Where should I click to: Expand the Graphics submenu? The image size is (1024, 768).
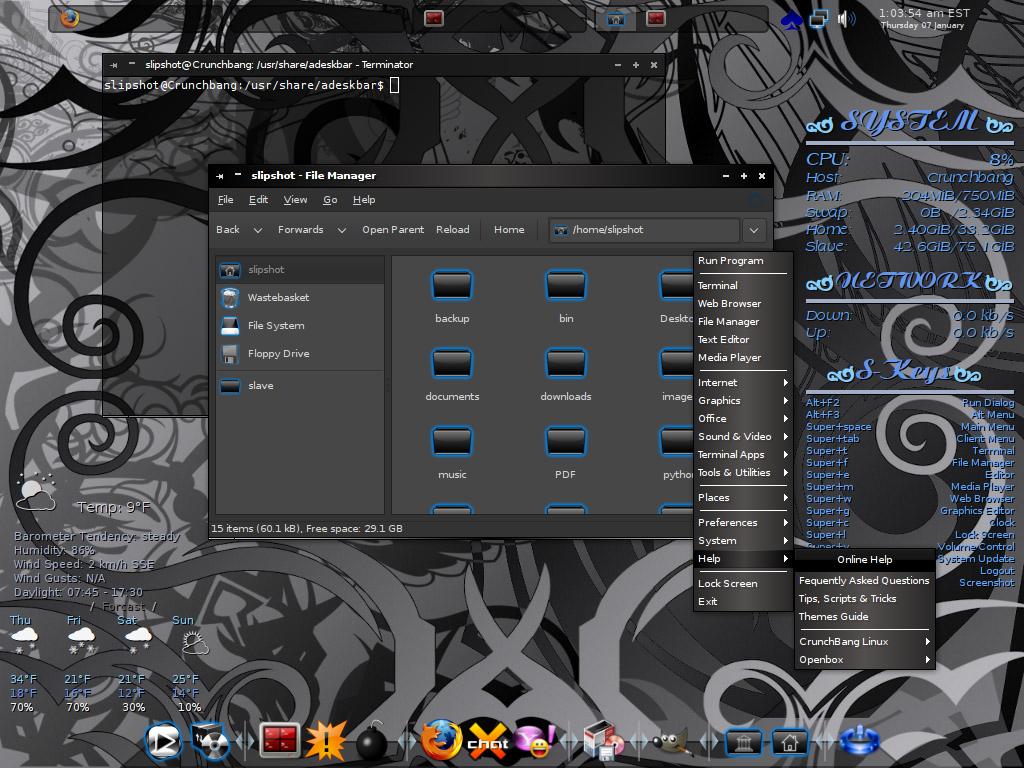tap(744, 400)
